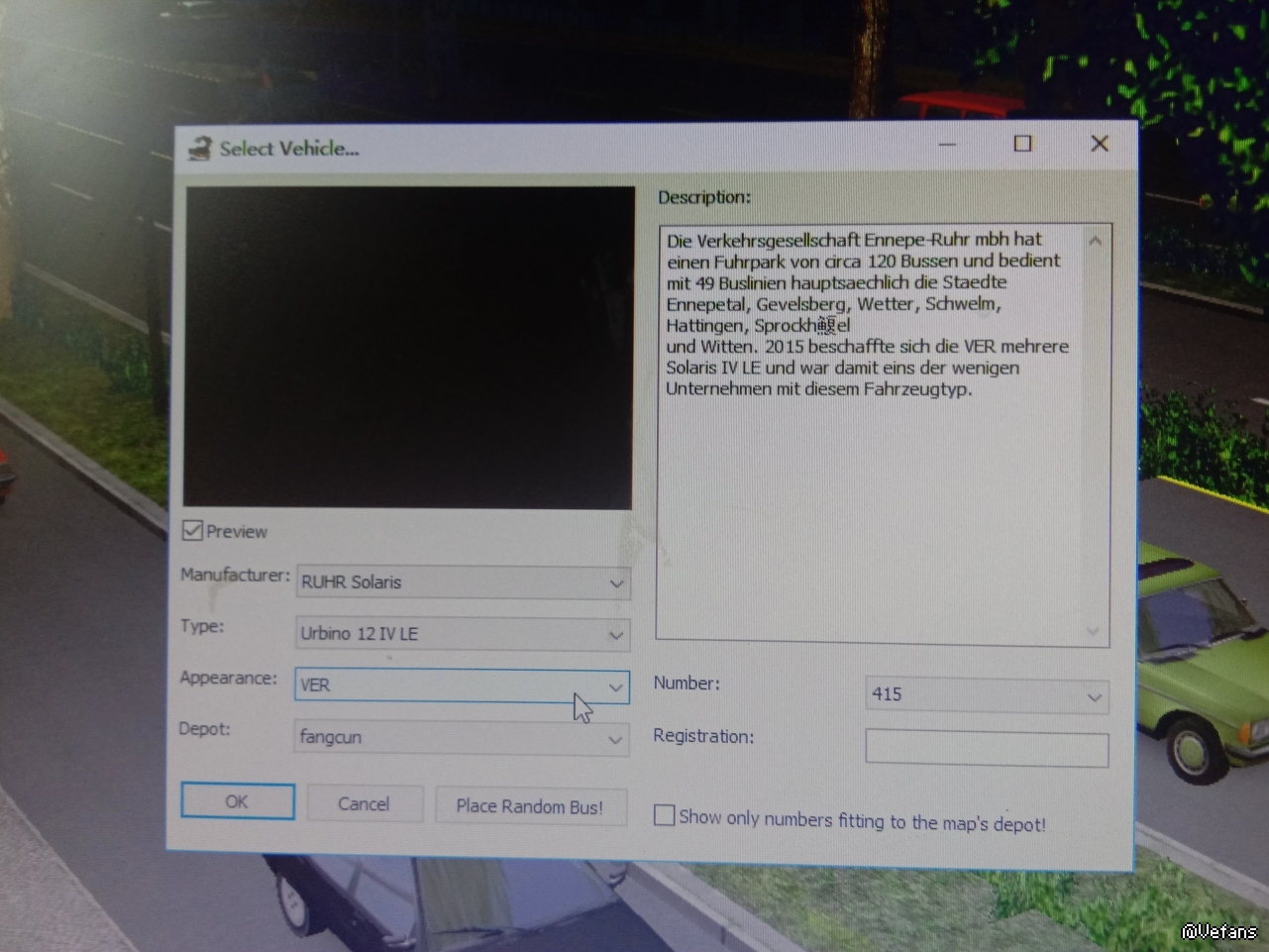Click Place Random Bus! button
1269x952 pixels.
(x=529, y=806)
